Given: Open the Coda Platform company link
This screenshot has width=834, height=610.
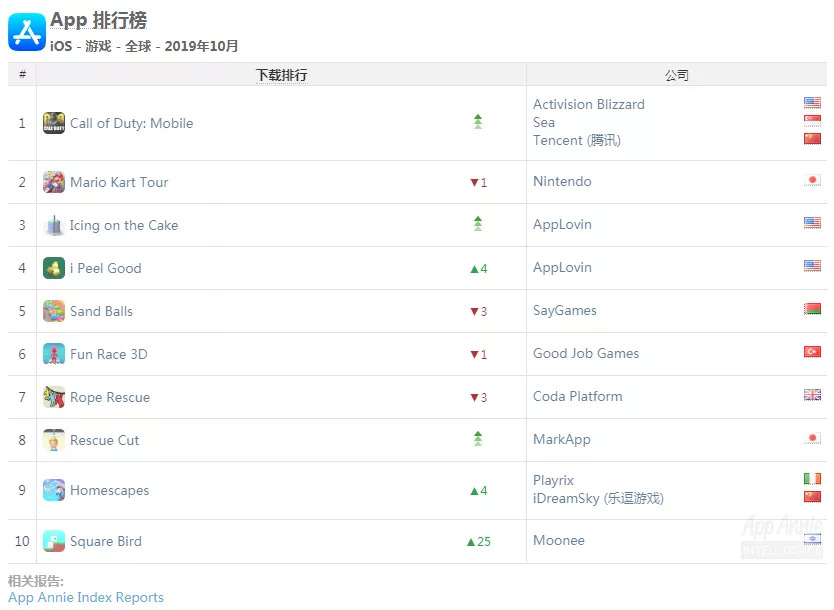Looking at the screenshot, I should click(x=577, y=396).
